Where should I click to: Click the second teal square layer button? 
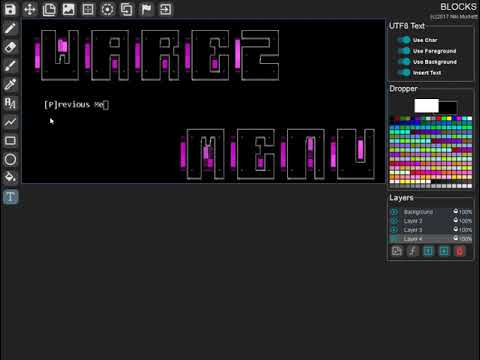(x=444, y=251)
